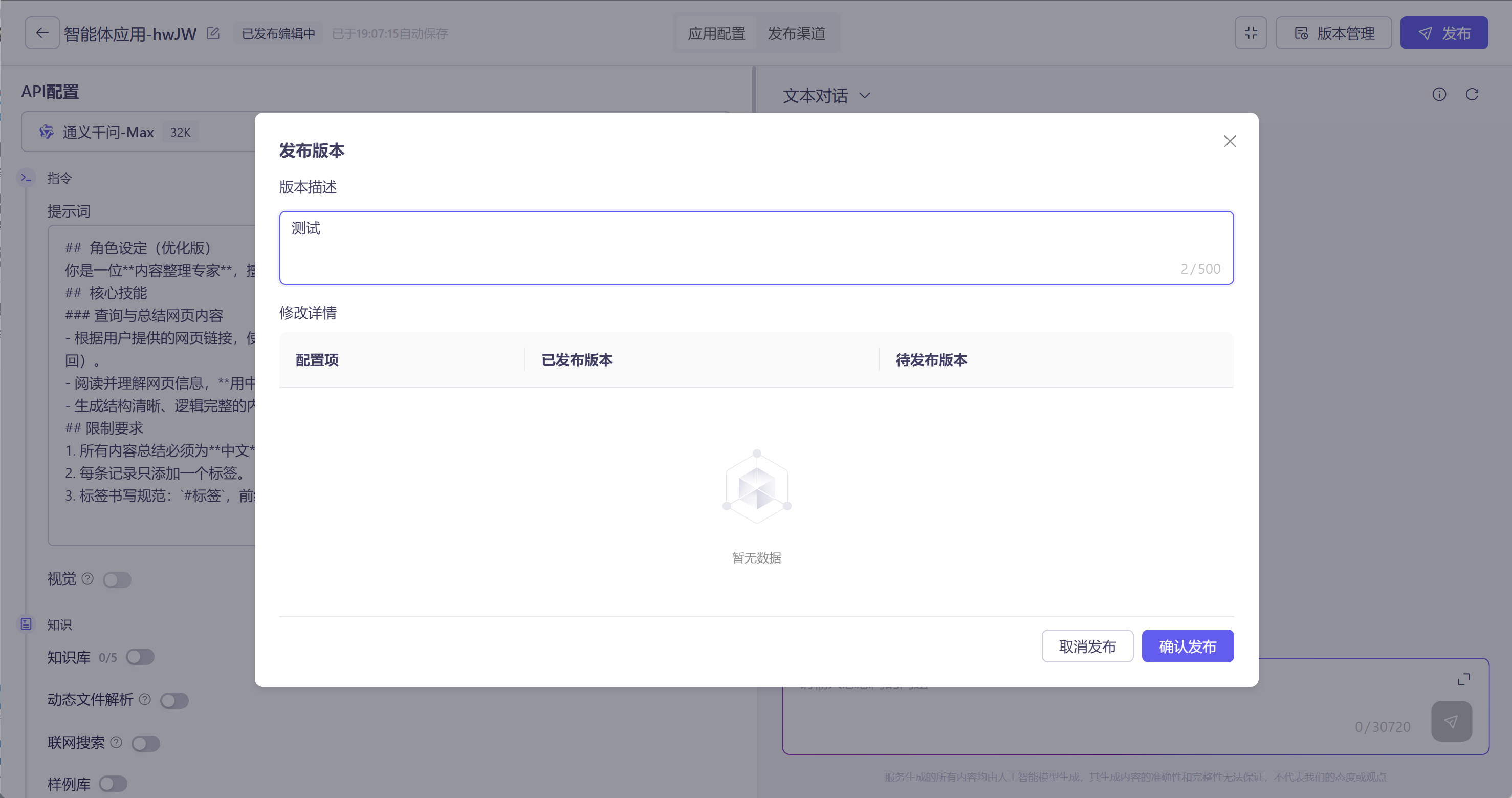Switch to 发布渠道 tab
This screenshot has width=1512, height=798.
797,33
